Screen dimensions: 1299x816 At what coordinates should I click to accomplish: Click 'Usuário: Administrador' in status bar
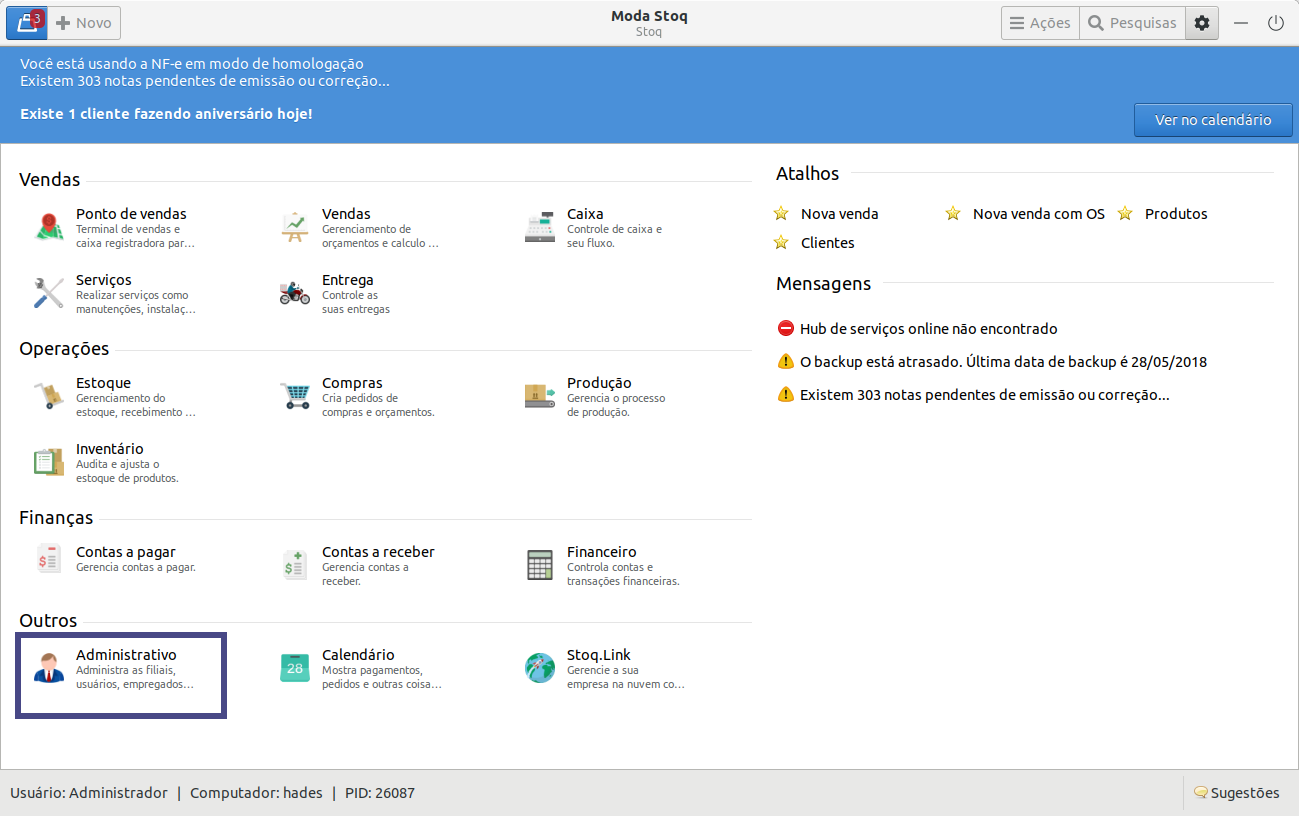point(89,793)
